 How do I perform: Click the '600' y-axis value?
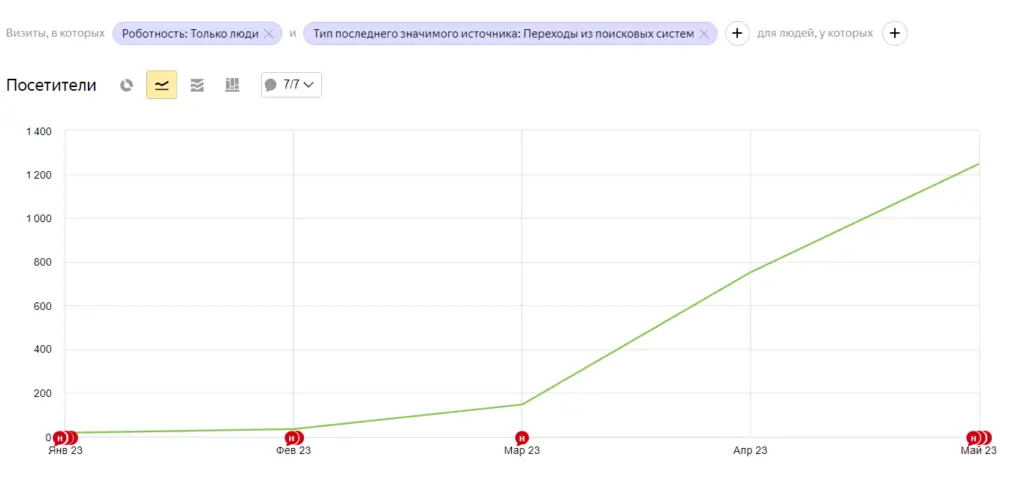pos(44,306)
